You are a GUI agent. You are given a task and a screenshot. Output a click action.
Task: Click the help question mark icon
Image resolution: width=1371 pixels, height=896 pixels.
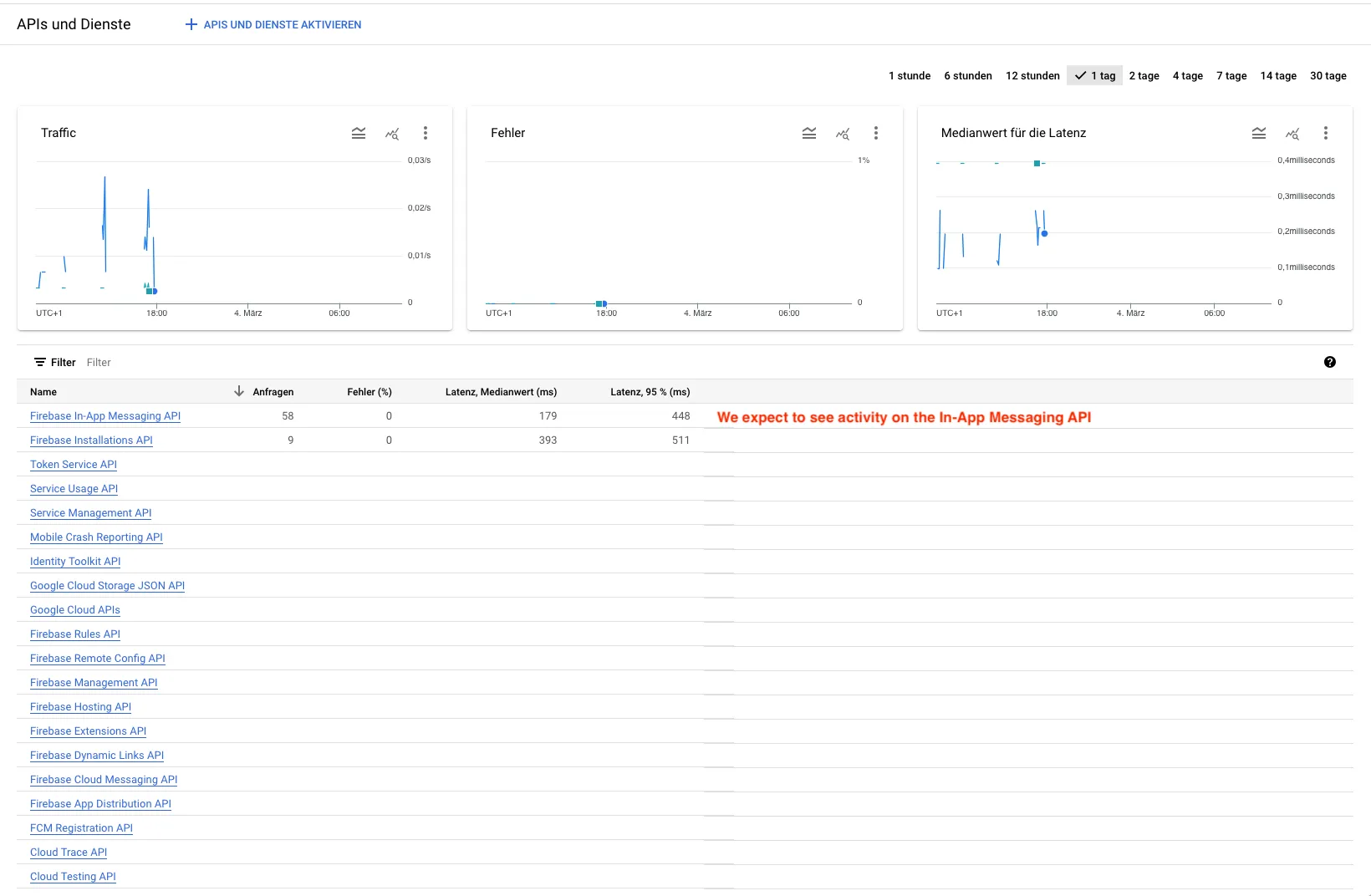click(1330, 362)
